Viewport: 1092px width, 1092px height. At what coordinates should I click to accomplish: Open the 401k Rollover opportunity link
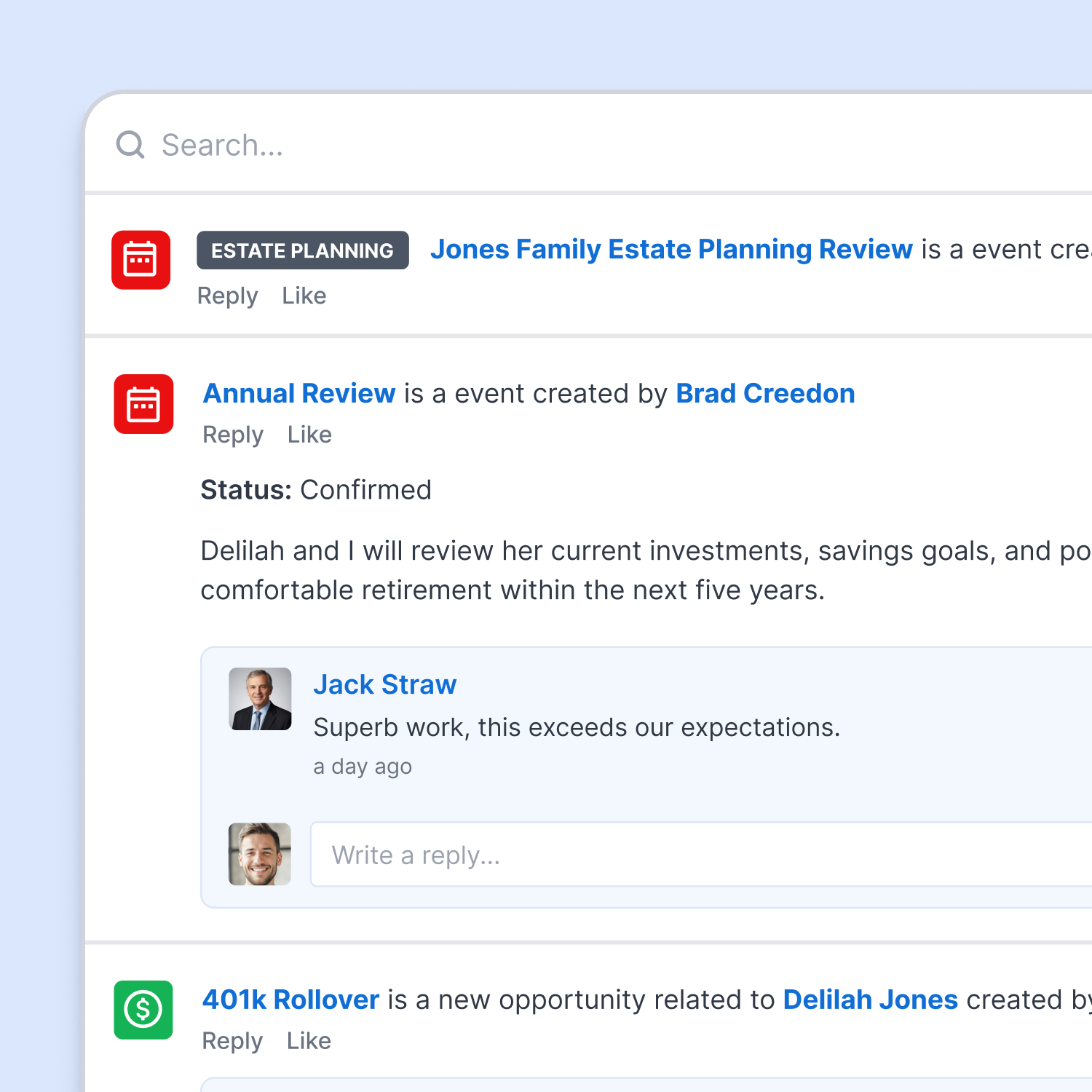click(x=290, y=1000)
